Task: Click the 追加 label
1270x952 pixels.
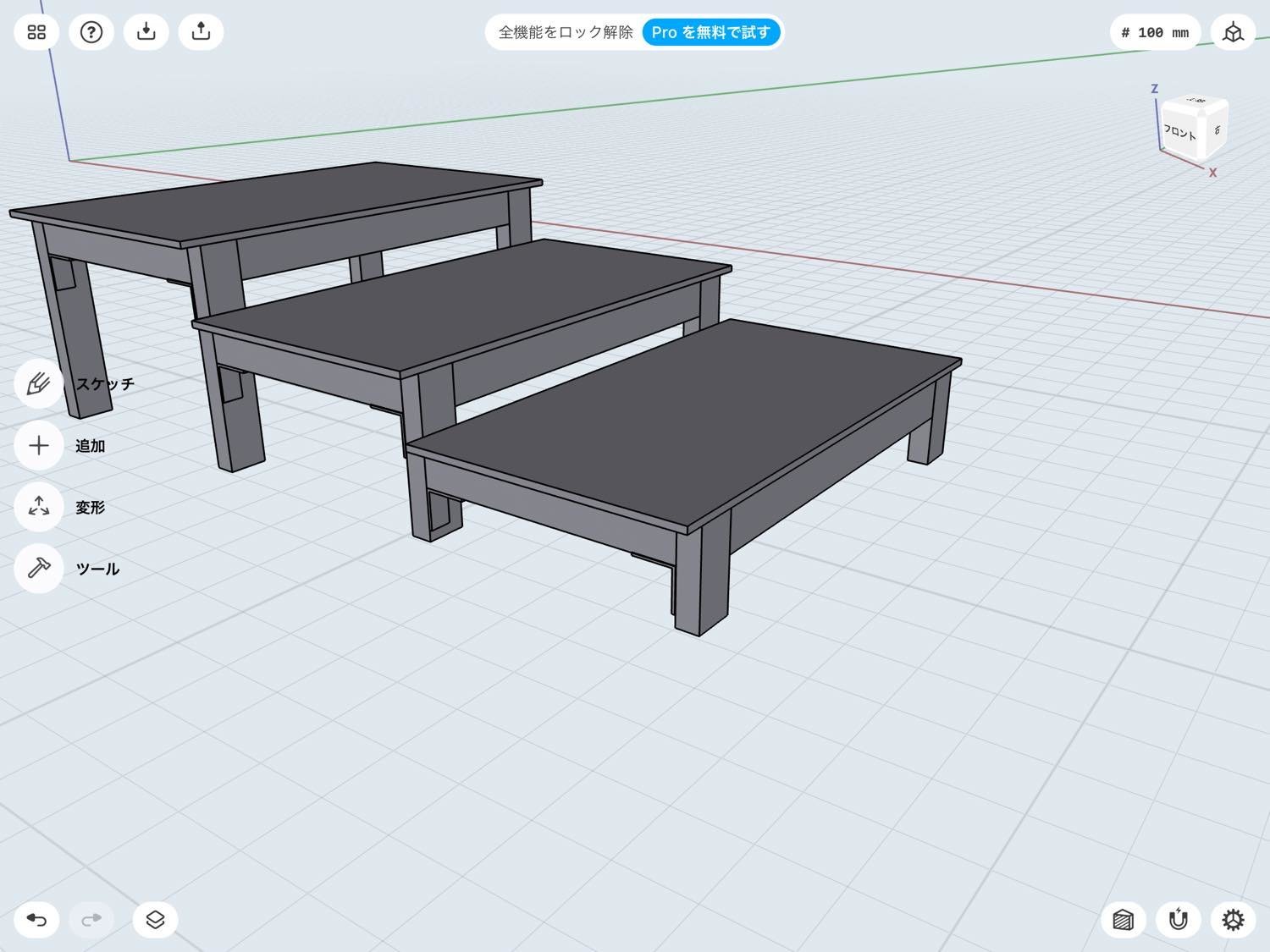Action: point(90,445)
